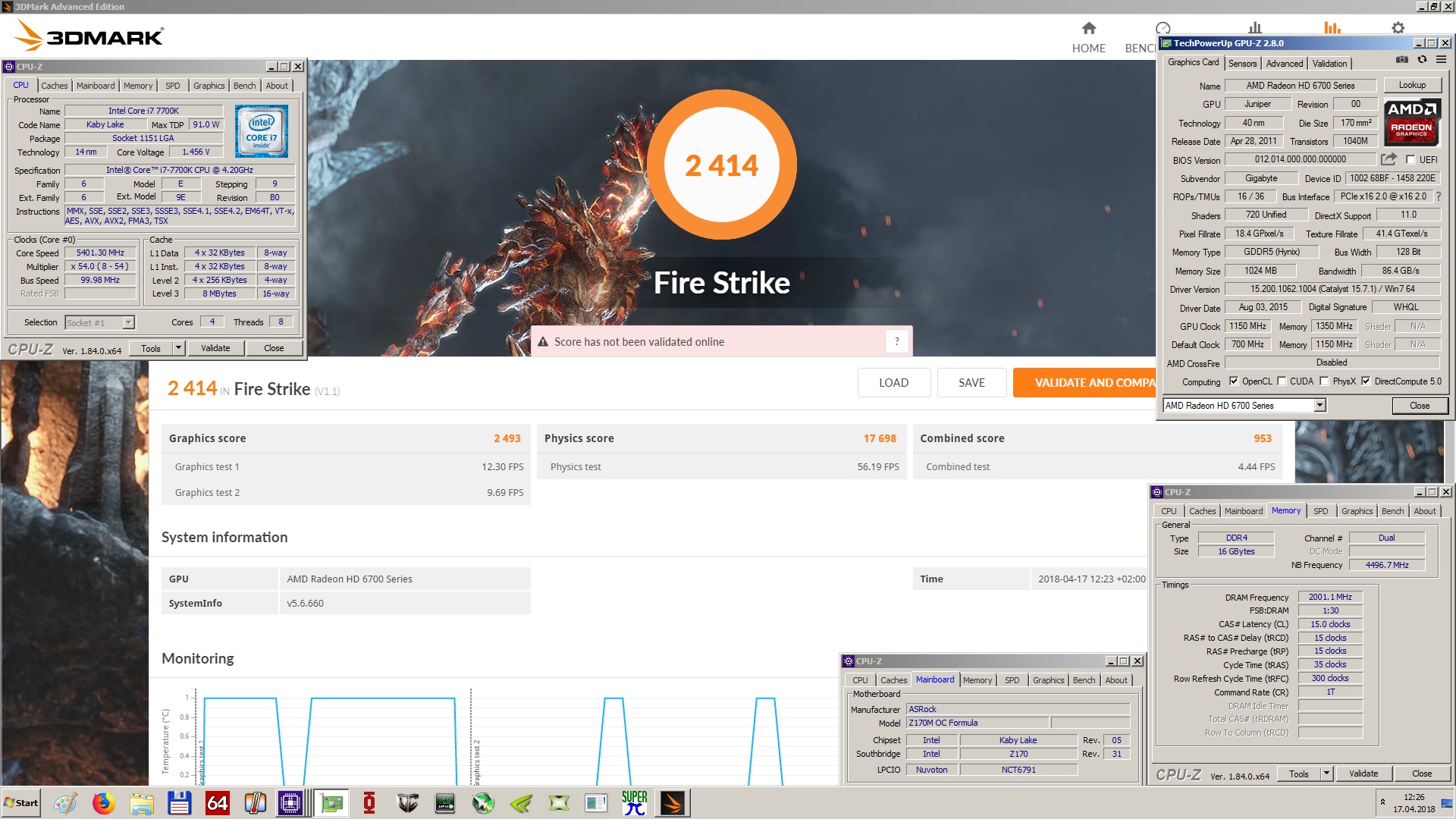Click the GPU-Z refresh icon

pos(1422,60)
